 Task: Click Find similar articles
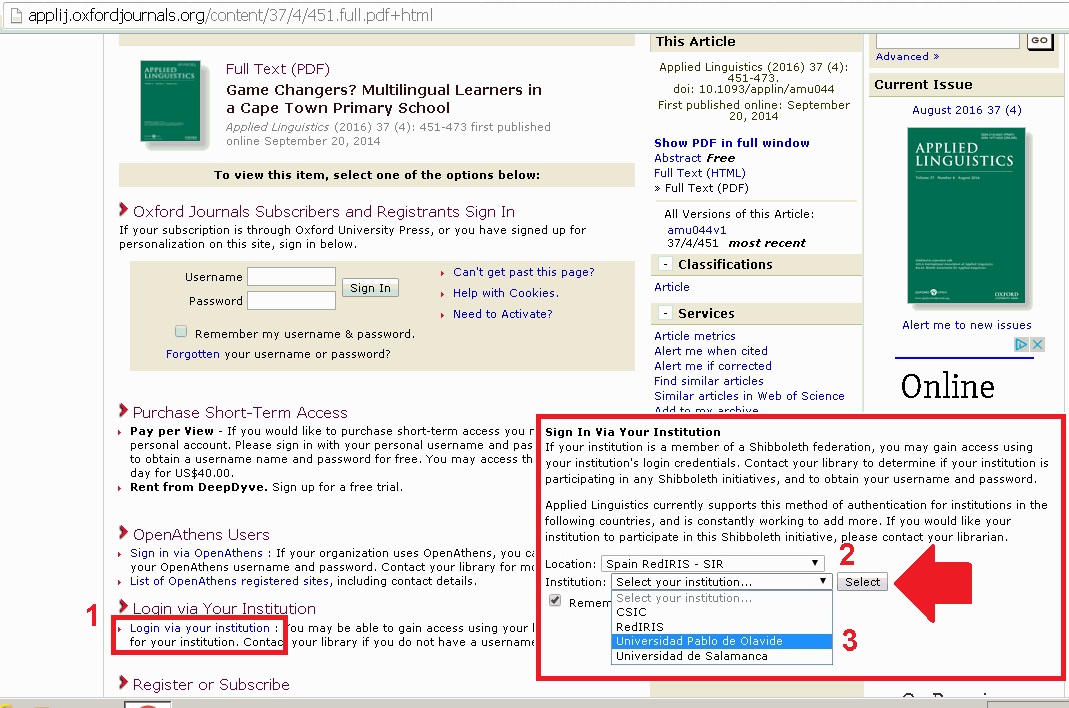coord(708,381)
